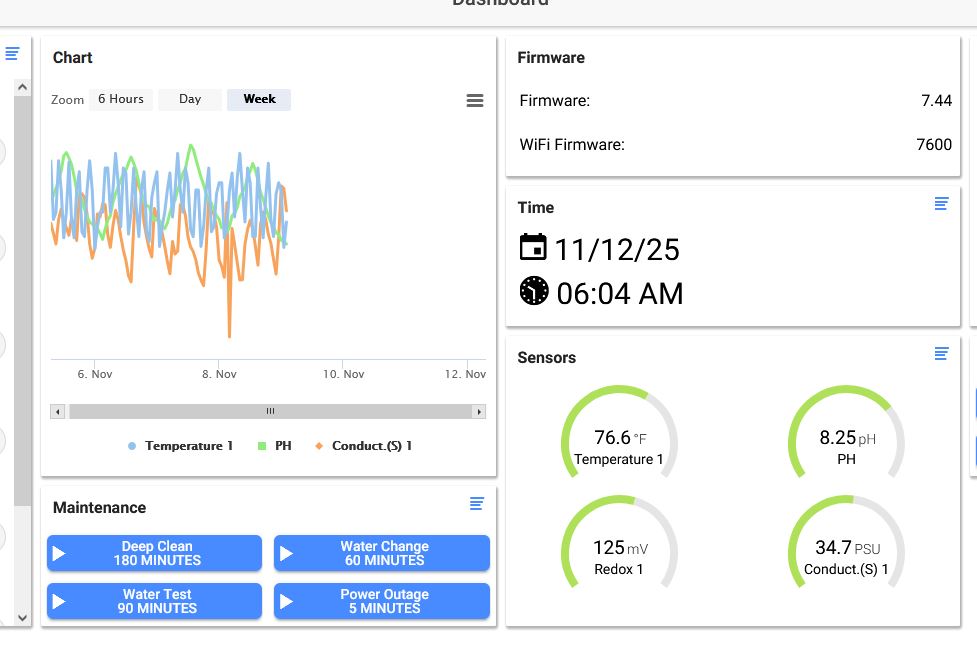
Task: Click the chart navigator right arrow
Action: pos(479,411)
